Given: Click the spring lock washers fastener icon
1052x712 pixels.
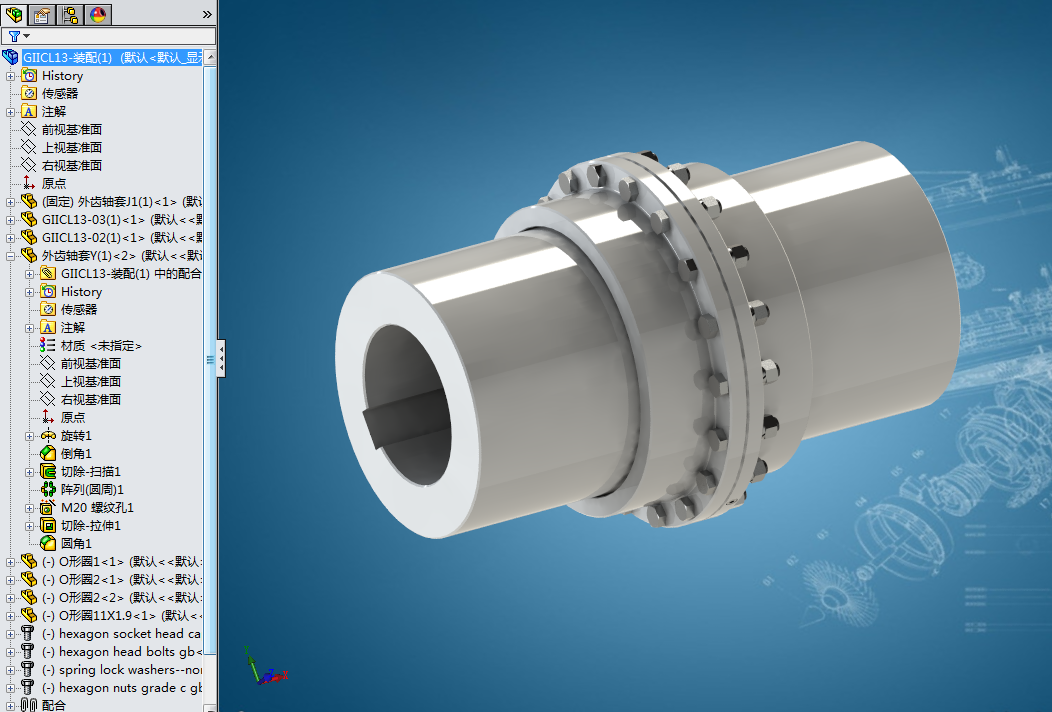Looking at the screenshot, I should point(28,669).
